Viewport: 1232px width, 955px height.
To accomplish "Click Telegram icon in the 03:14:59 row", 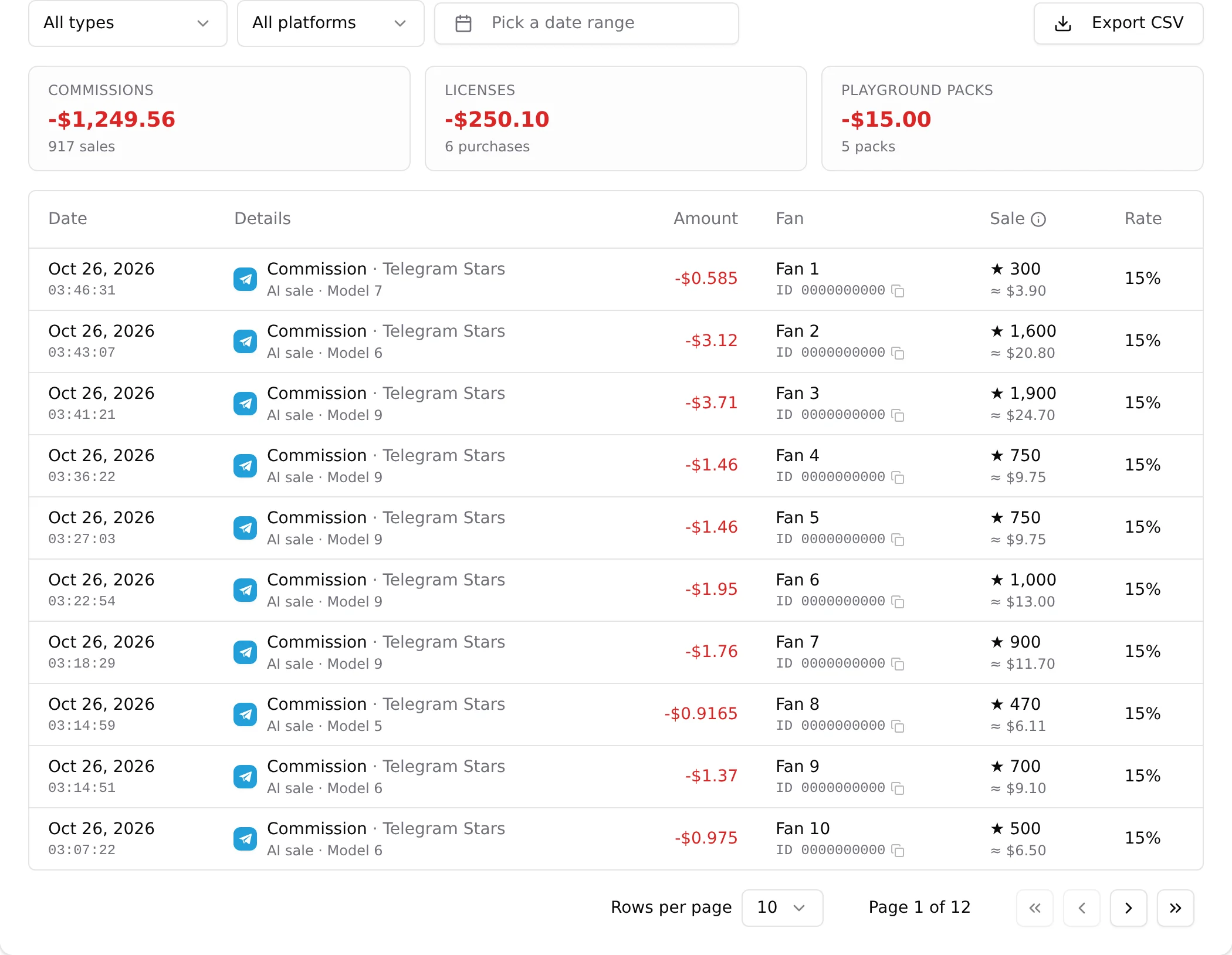I will pos(245,714).
